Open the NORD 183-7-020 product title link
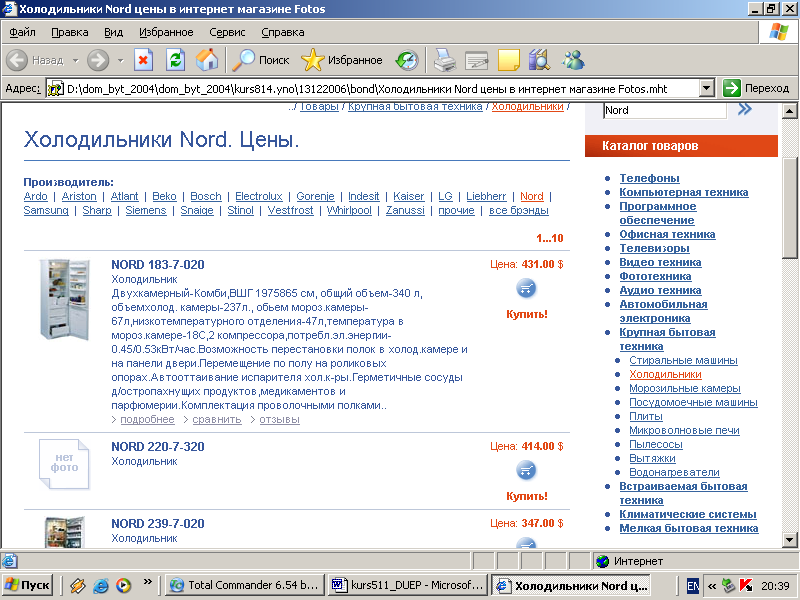Image resolution: width=800 pixels, height=600 pixels. pos(158,265)
